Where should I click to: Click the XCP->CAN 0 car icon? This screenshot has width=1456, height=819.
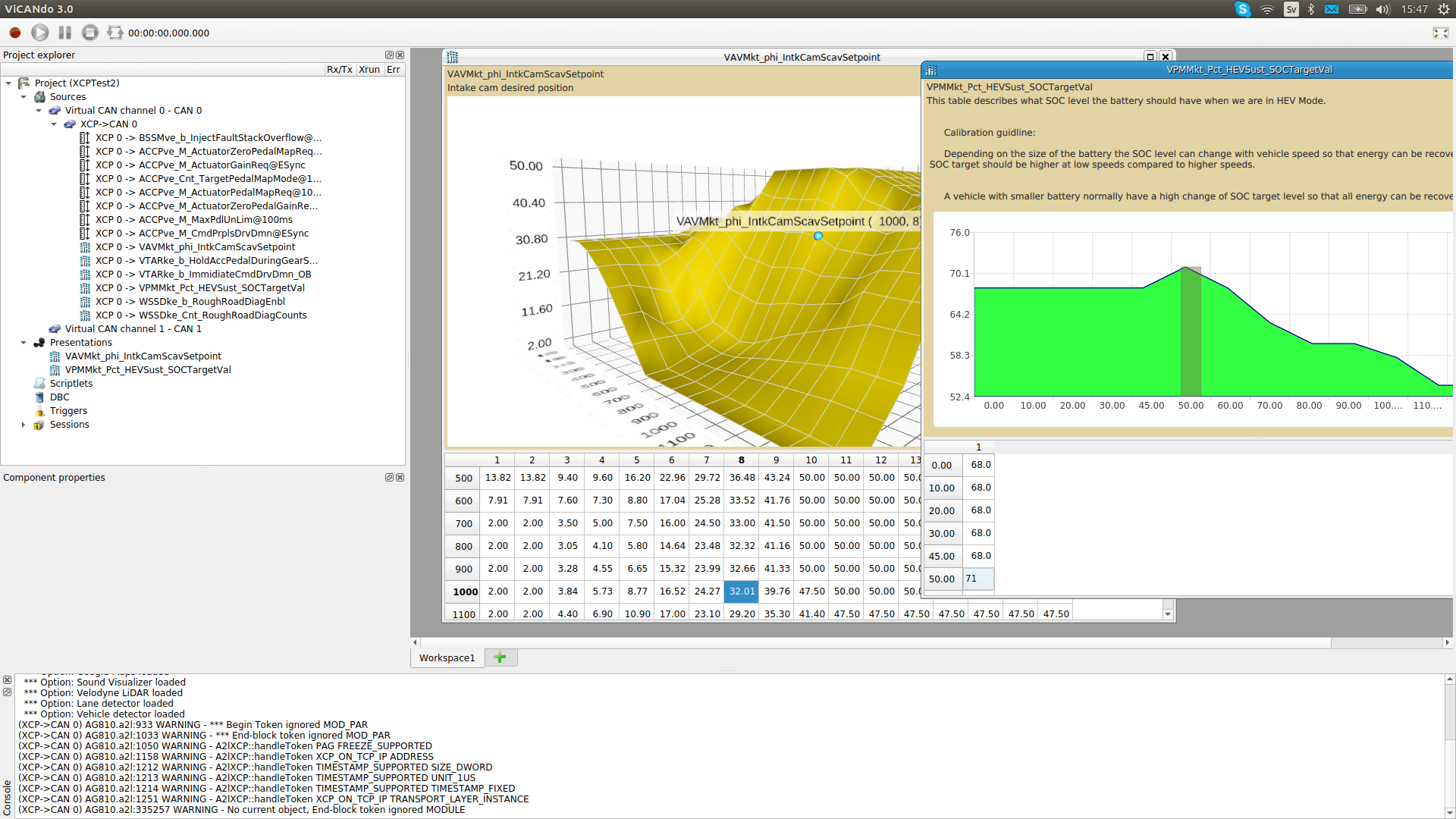click(x=70, y=124)
